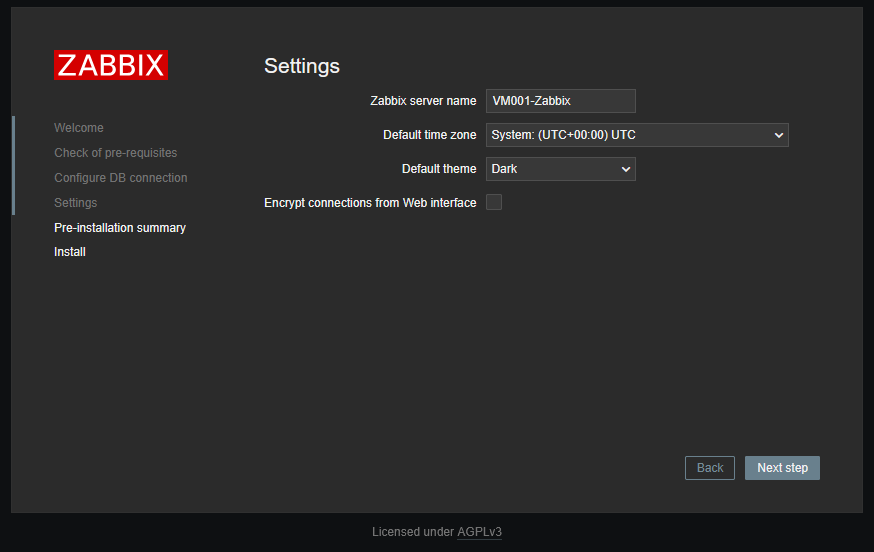
Task: Select the Settings step in sidebar
Action: (x=75, y=203)
